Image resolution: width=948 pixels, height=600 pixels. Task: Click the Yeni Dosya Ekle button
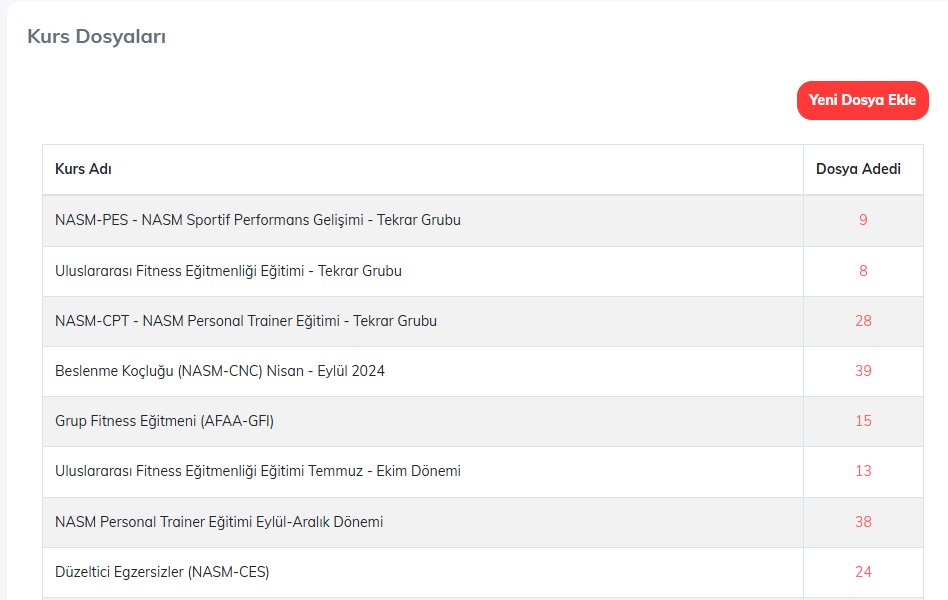(862, 100)
